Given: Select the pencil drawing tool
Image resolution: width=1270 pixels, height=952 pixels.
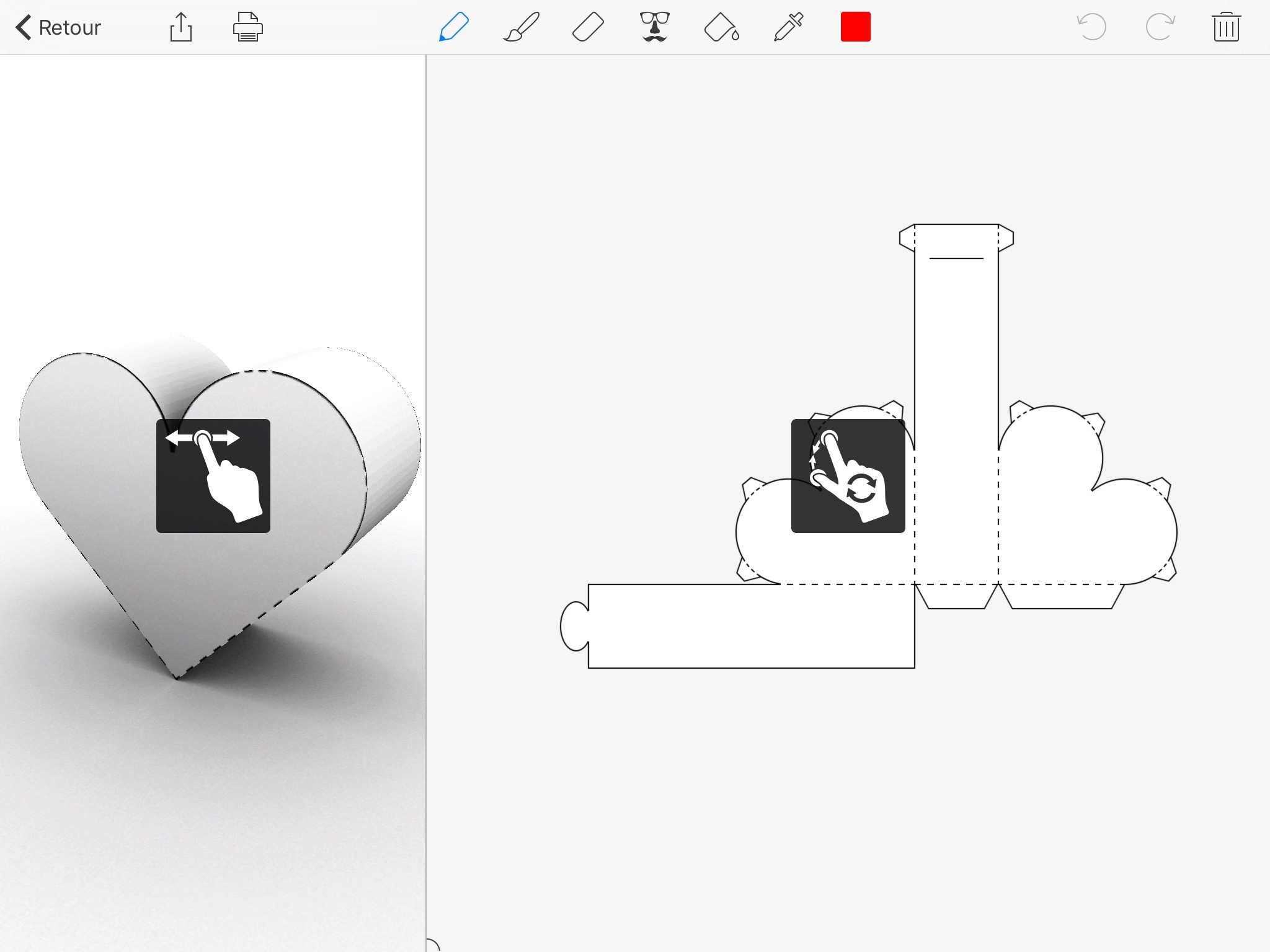Looking at the screenshot, I should coord(454,27).
